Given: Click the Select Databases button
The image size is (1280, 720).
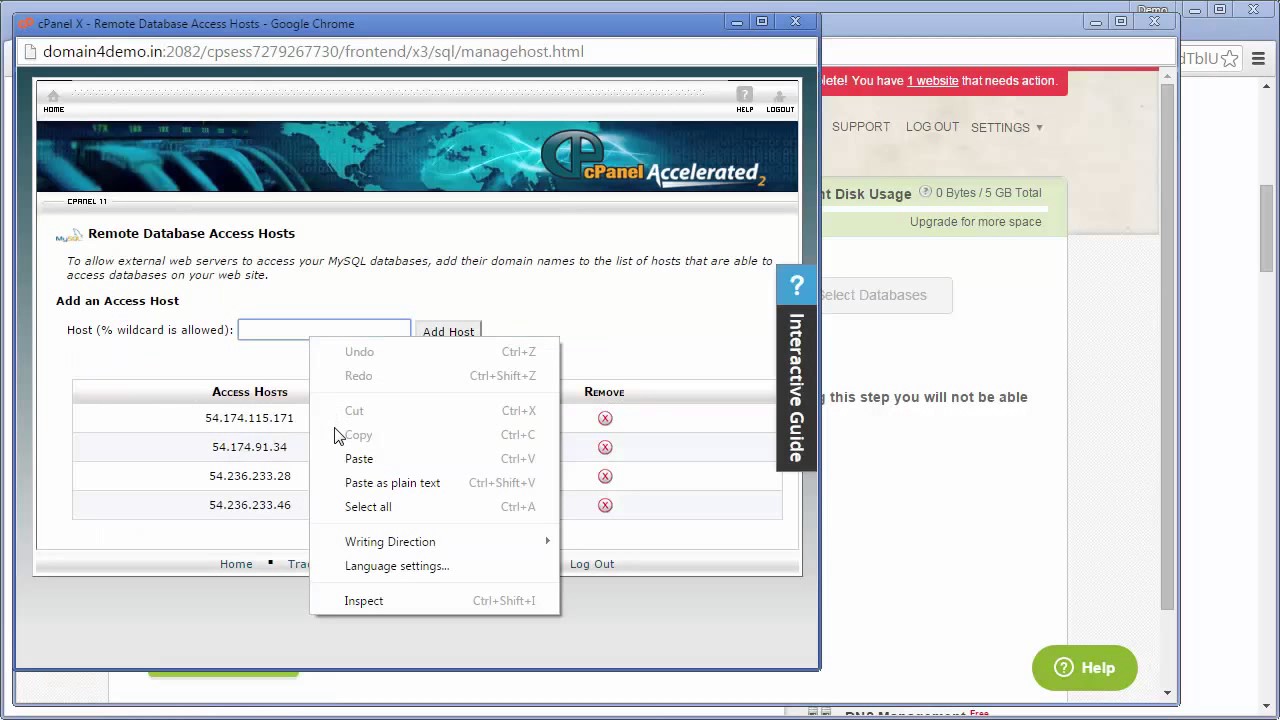Looking at the screenshot, I should click(885, 295).
